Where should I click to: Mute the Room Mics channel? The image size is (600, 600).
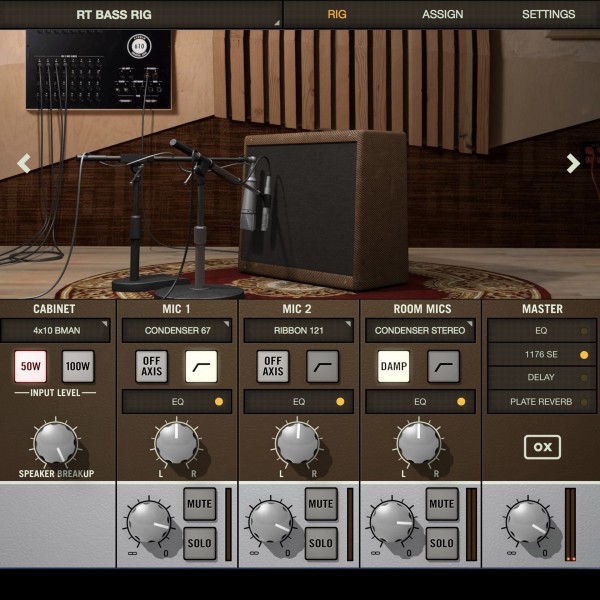(x=442, y=504)
